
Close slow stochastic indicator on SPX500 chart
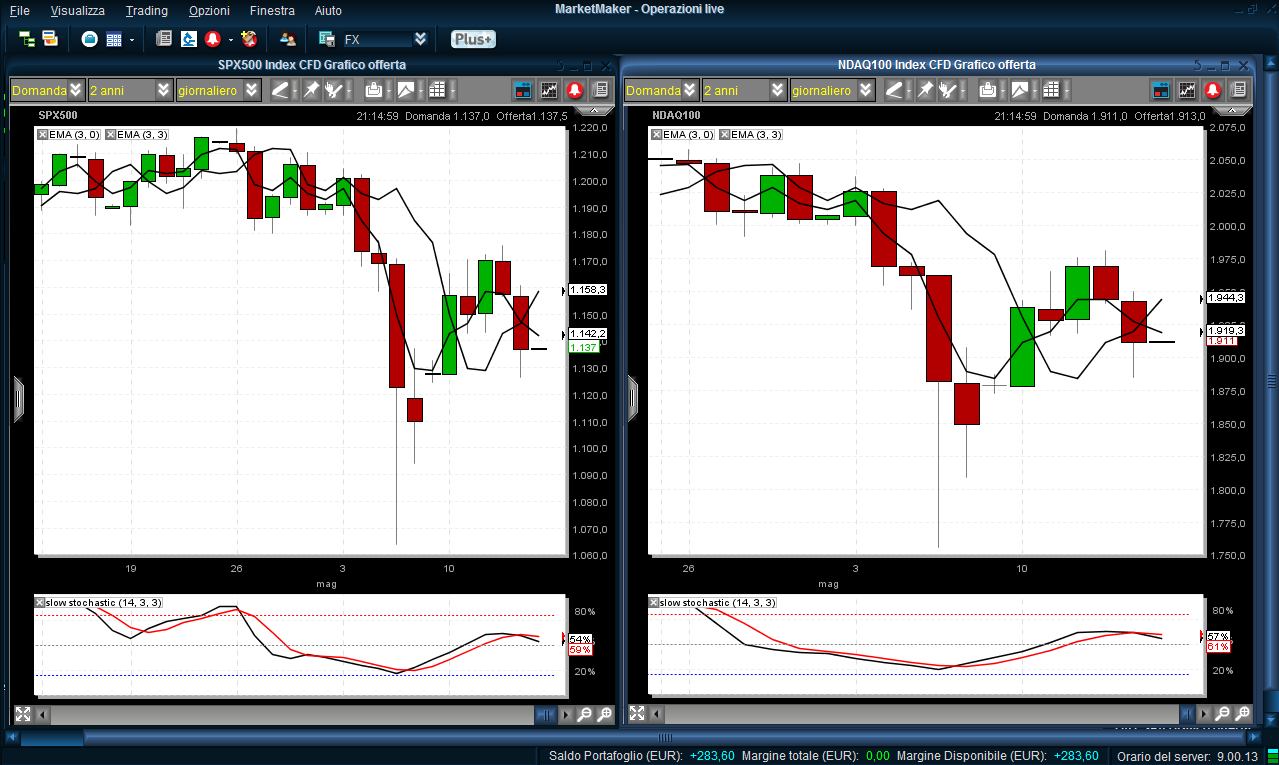(40, 602)
